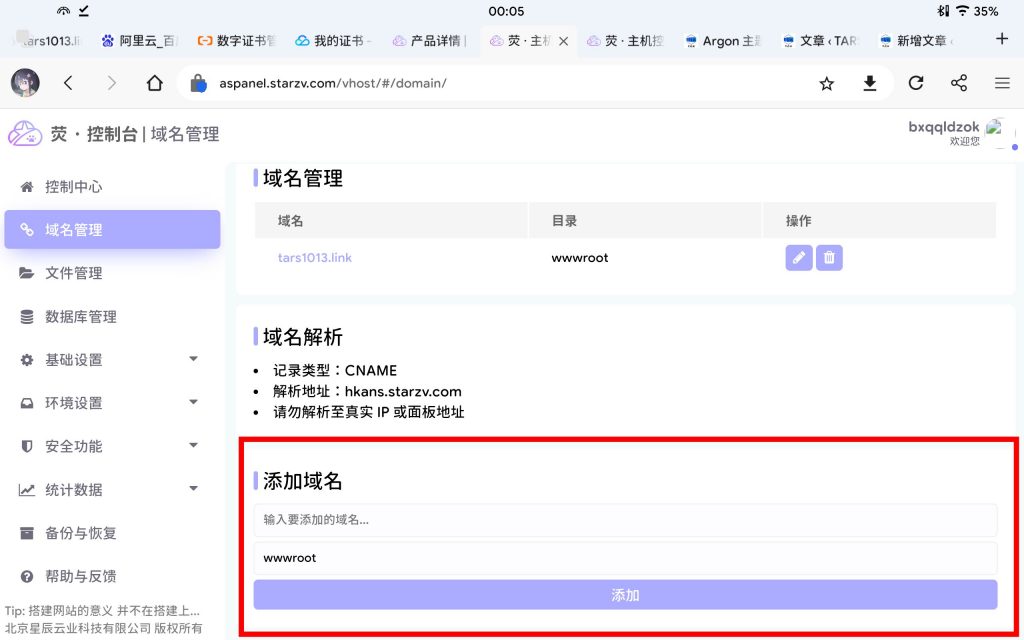
Task: Navigate back with the left arrow
Action: (68, 84)
